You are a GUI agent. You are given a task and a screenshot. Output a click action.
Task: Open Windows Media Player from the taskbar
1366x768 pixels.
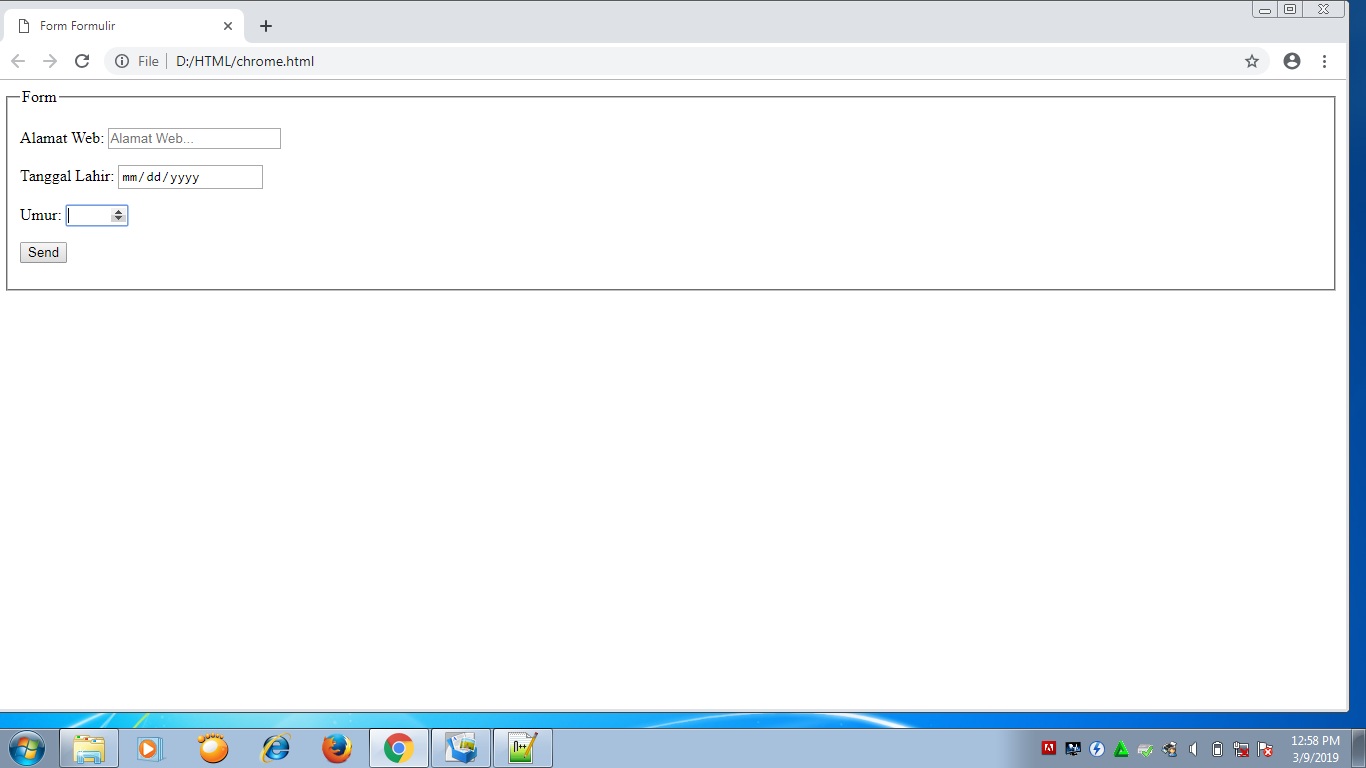(151, 747)
